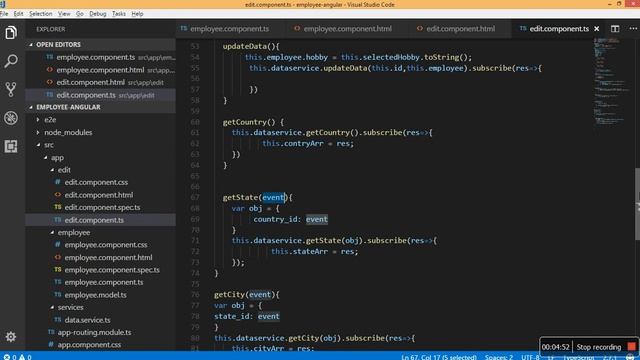Collapse the employee folder
The image size is (640, 360).
tap(52, 232)
